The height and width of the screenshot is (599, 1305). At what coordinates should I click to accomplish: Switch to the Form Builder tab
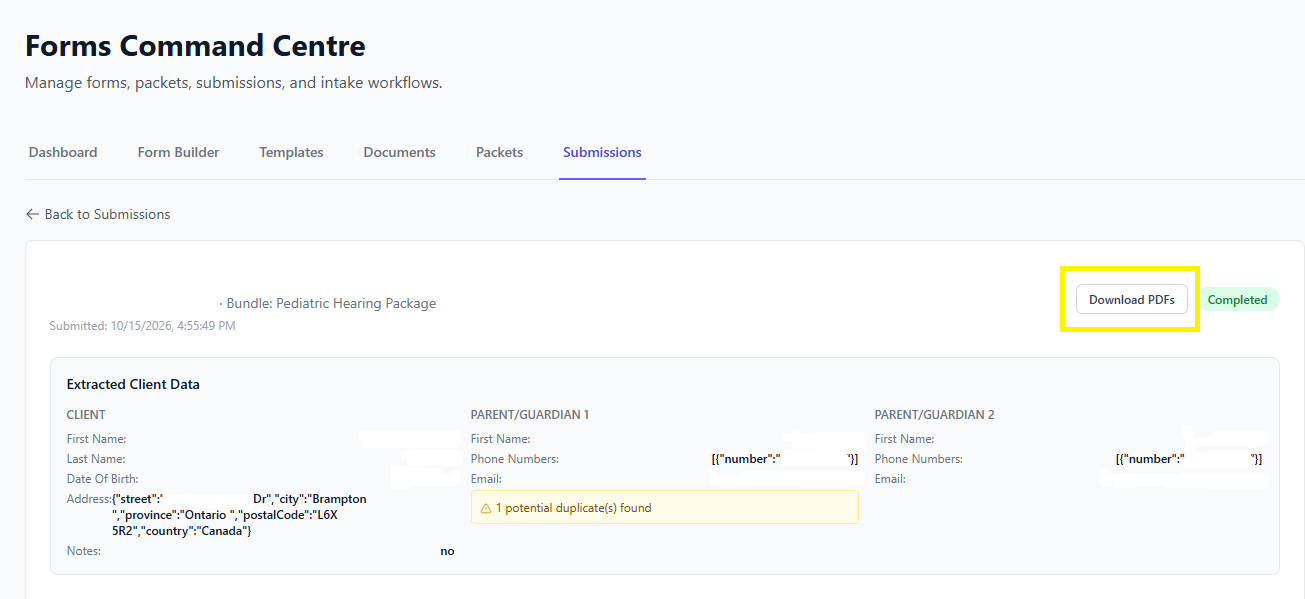point(178,152)
